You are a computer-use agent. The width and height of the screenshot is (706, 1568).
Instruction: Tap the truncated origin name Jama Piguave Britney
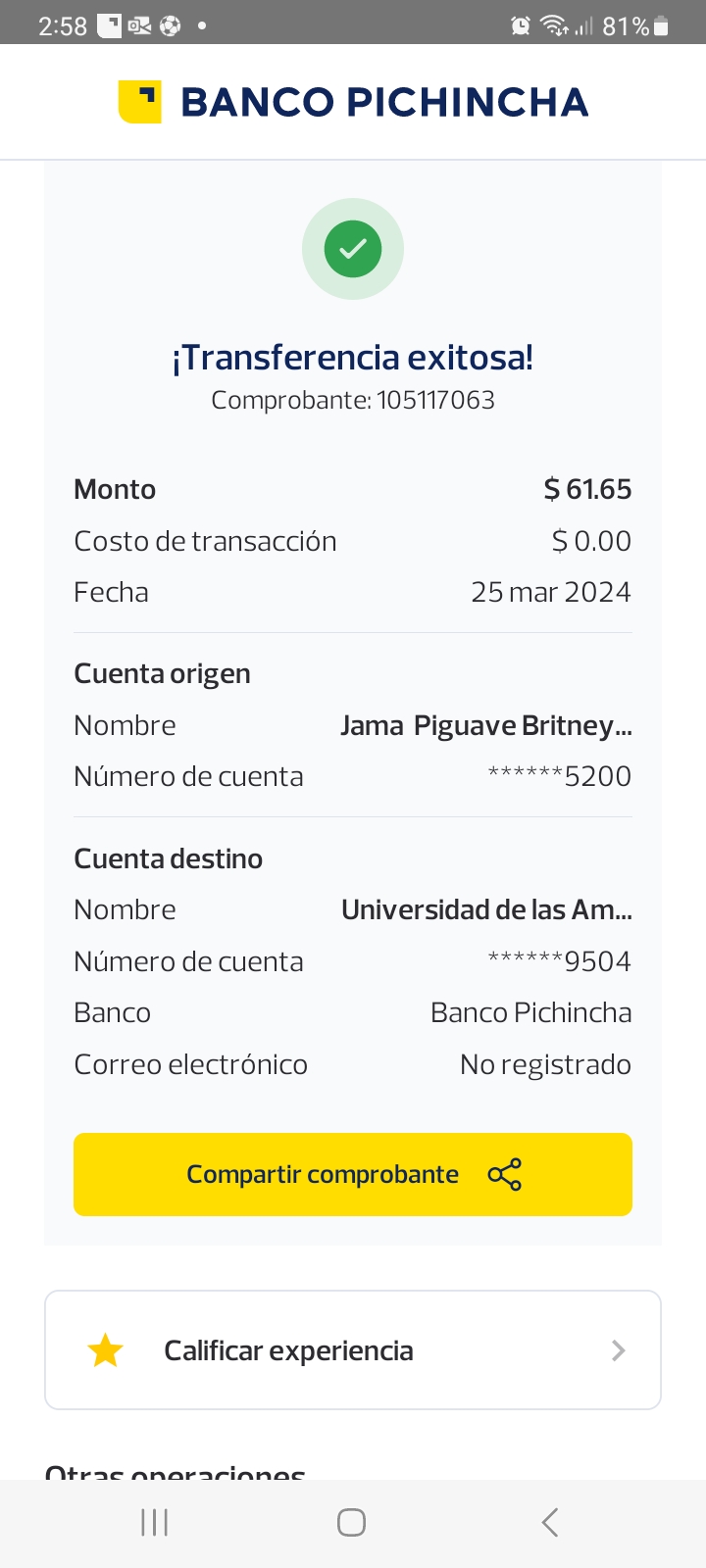coord(485,725)
